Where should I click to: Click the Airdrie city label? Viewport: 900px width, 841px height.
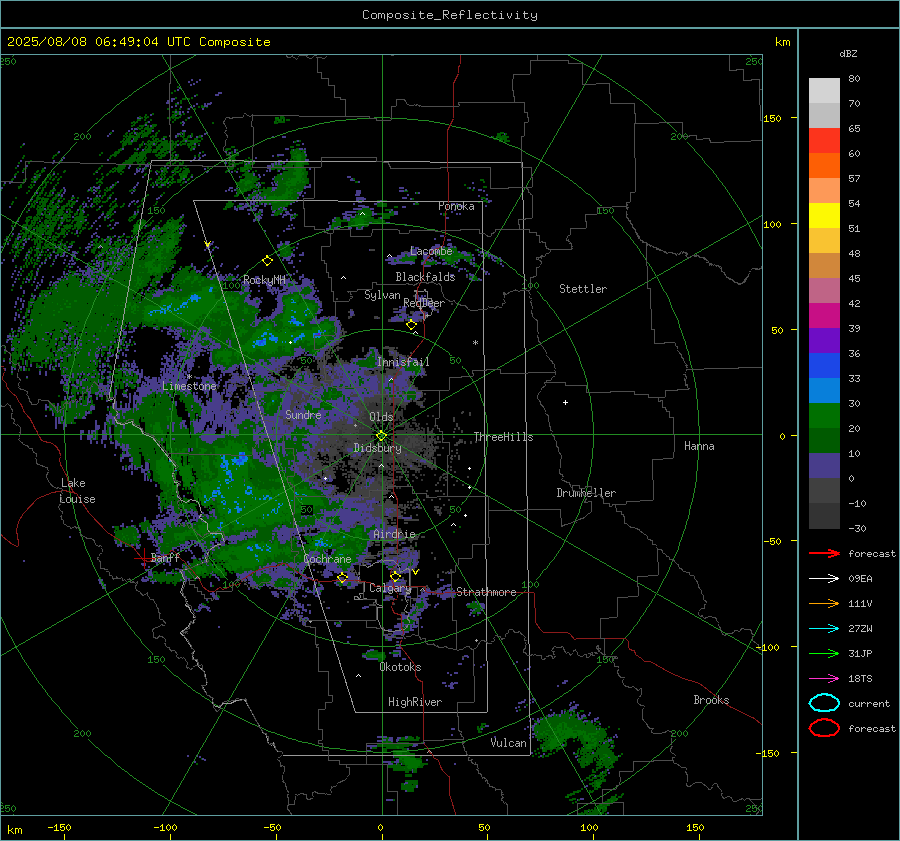tap(394, 534)
